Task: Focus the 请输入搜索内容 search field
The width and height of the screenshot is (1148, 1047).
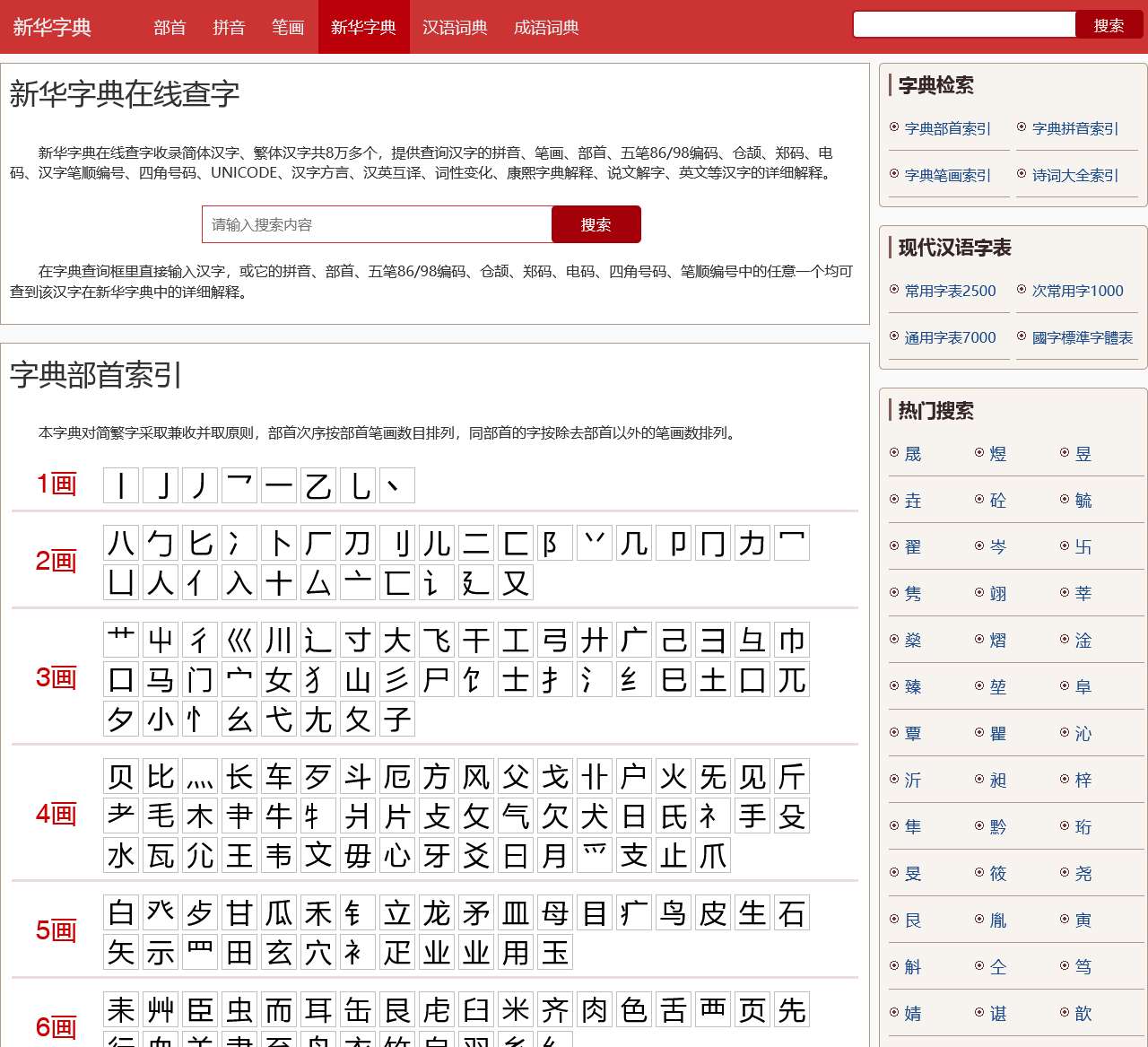Action: 377,224
